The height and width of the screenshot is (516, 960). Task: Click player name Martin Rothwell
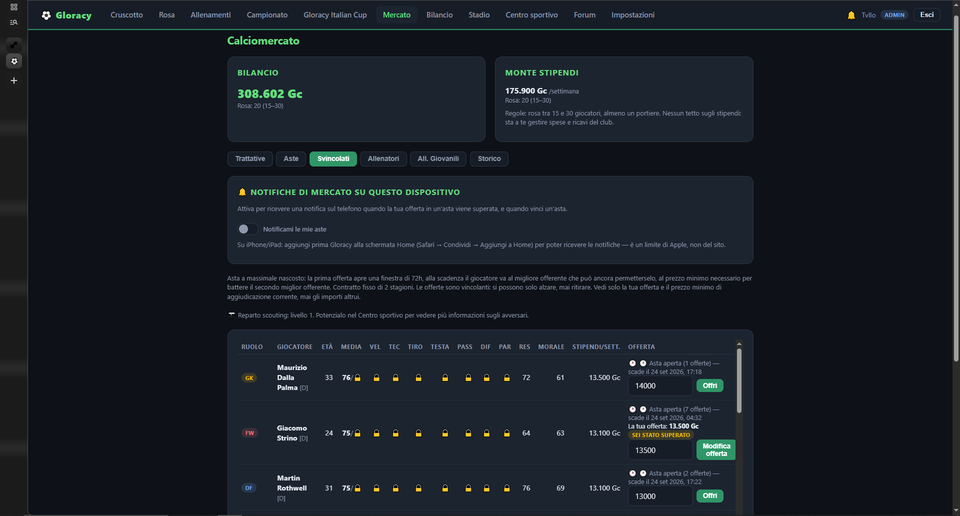[x=291, y=483]
